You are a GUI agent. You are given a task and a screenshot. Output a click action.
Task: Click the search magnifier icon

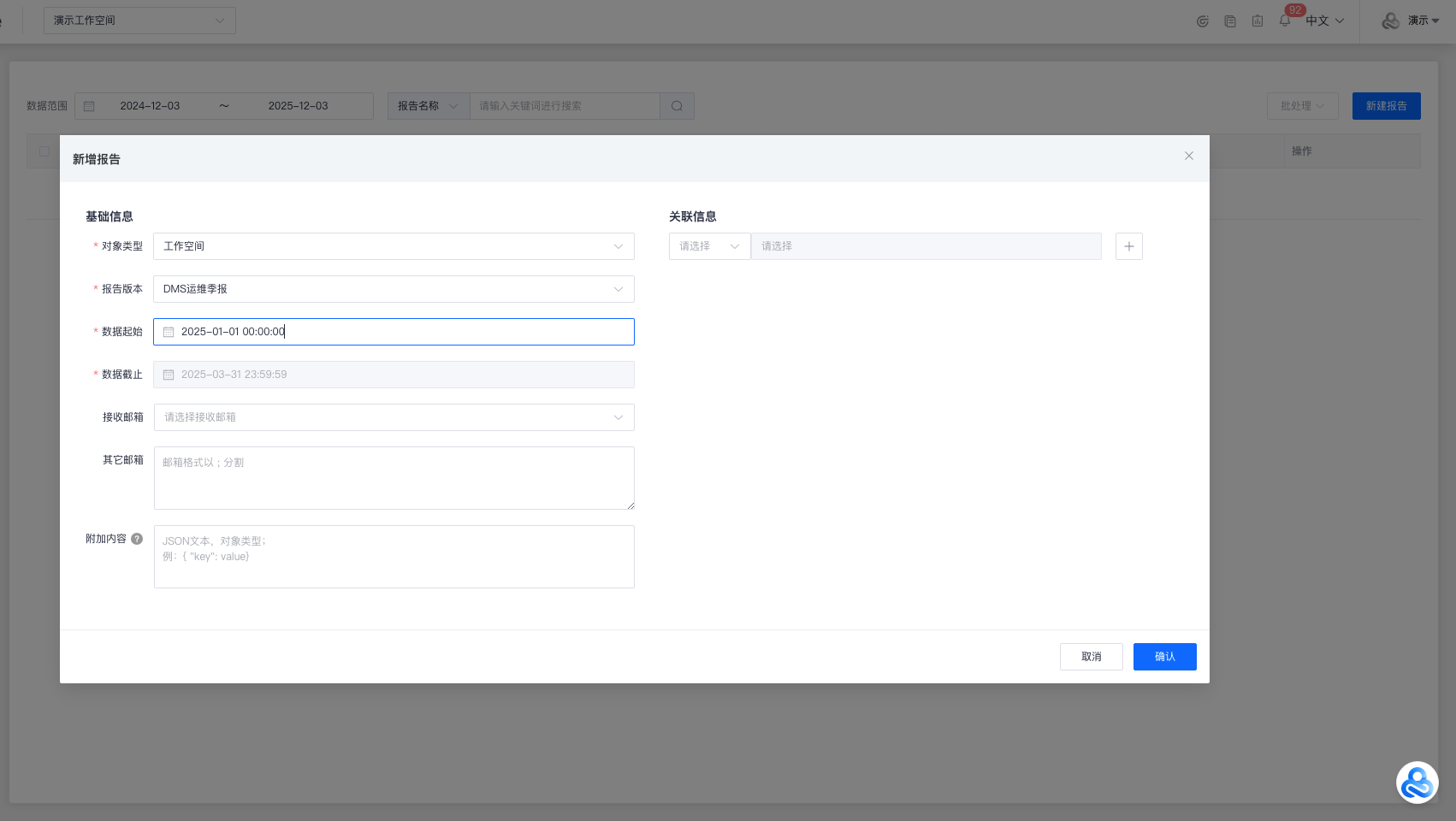click(677, 106)
